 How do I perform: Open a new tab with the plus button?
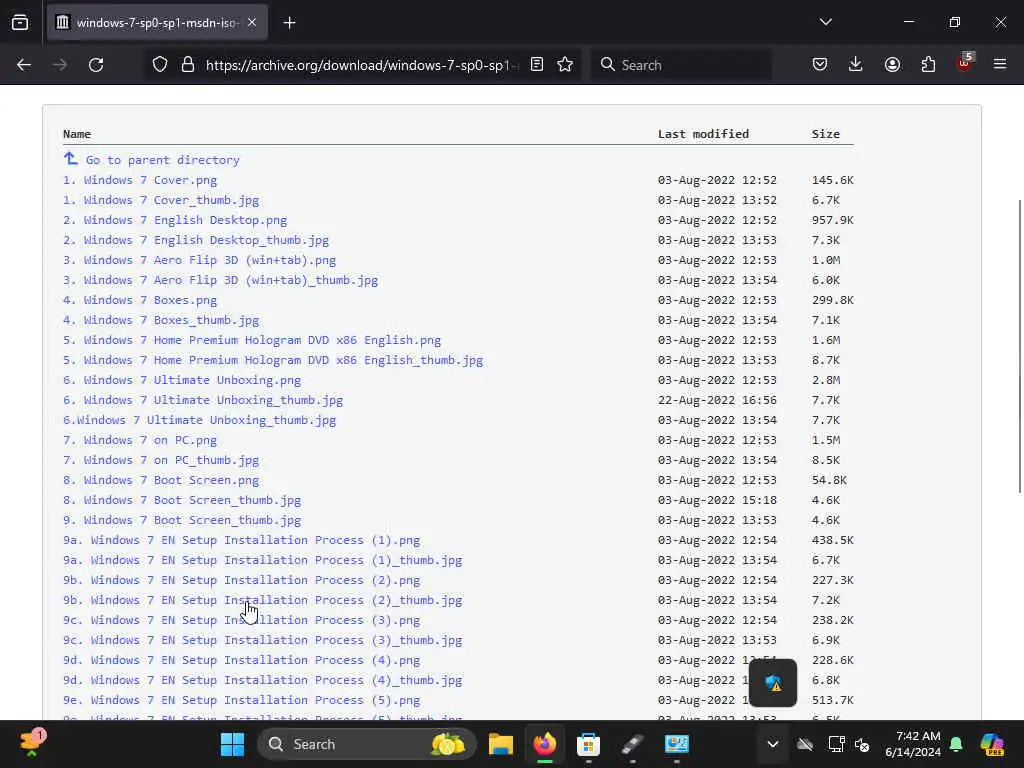click(289, 23)
